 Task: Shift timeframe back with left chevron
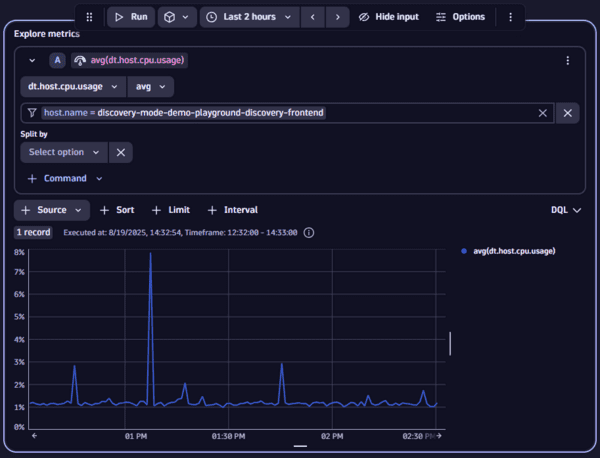pos(313,17)
